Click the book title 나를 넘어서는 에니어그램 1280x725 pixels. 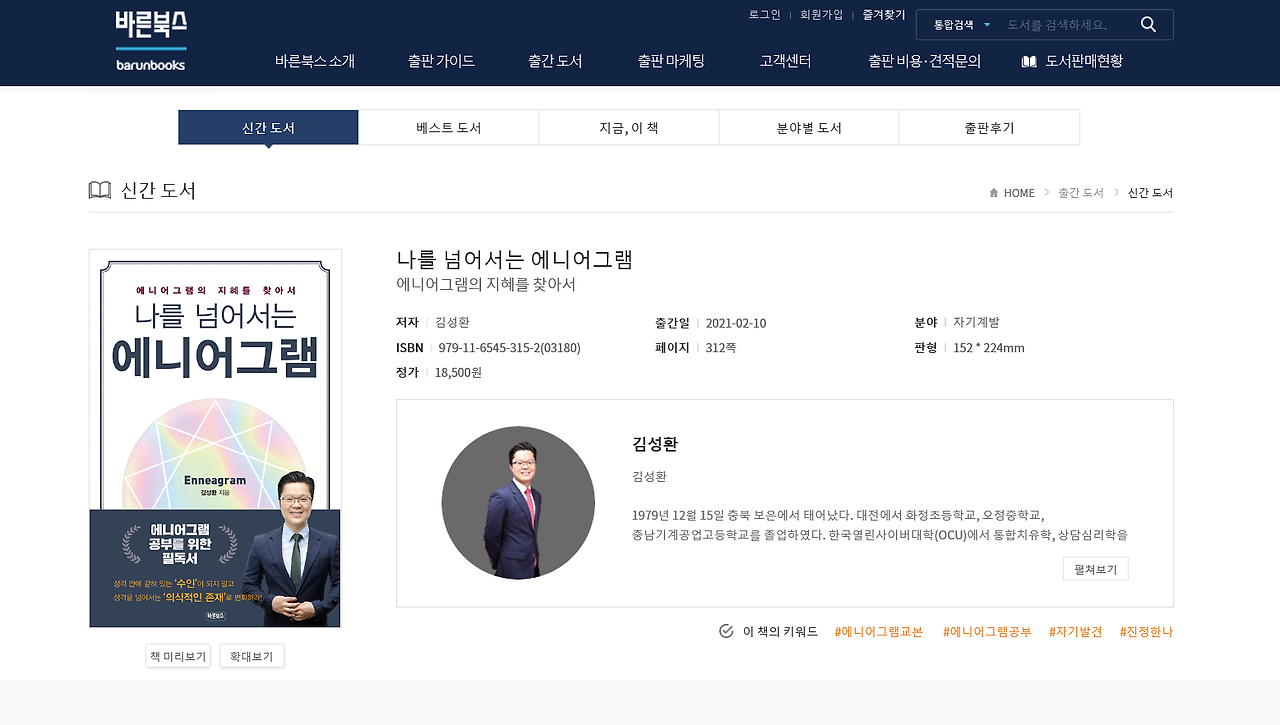point(515,260)
